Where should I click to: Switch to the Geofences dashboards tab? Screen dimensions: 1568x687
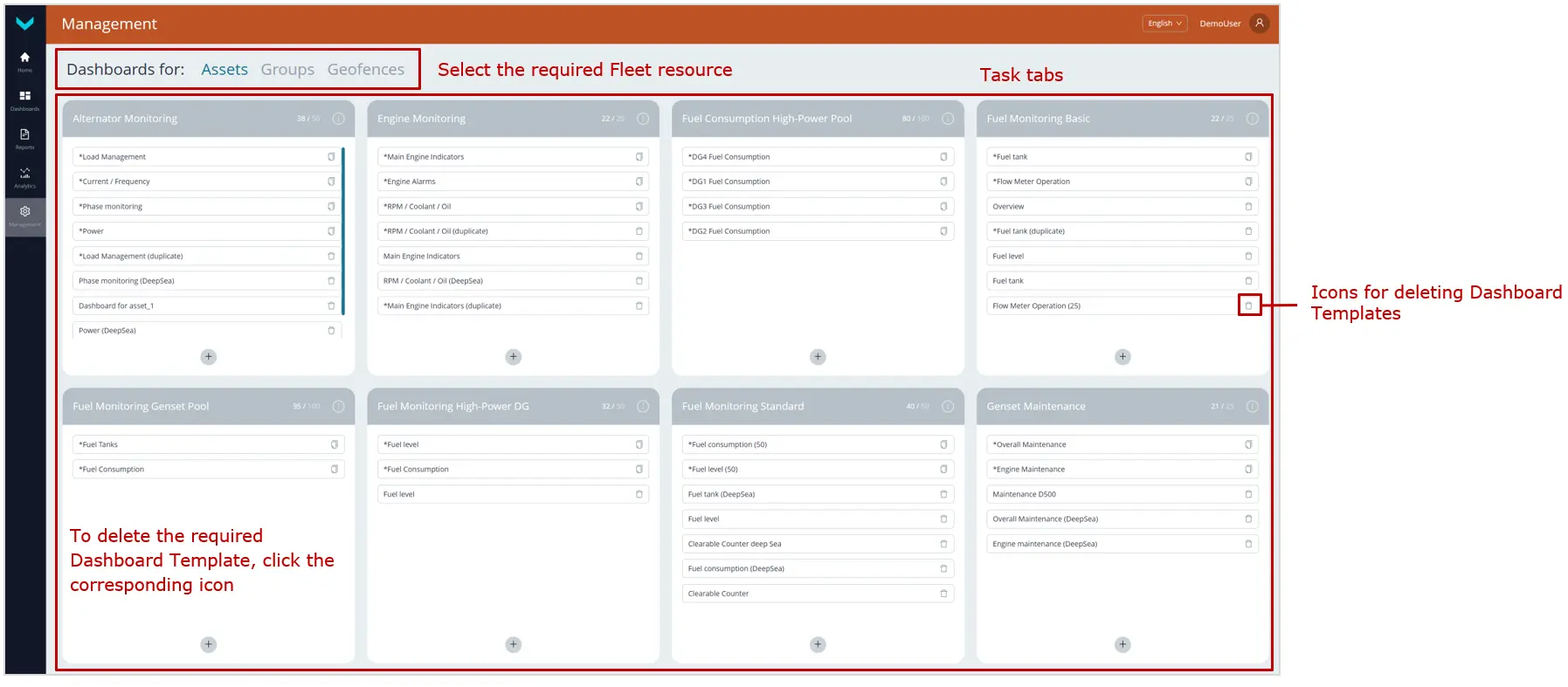pyautogui.click(x=366, y=69)
